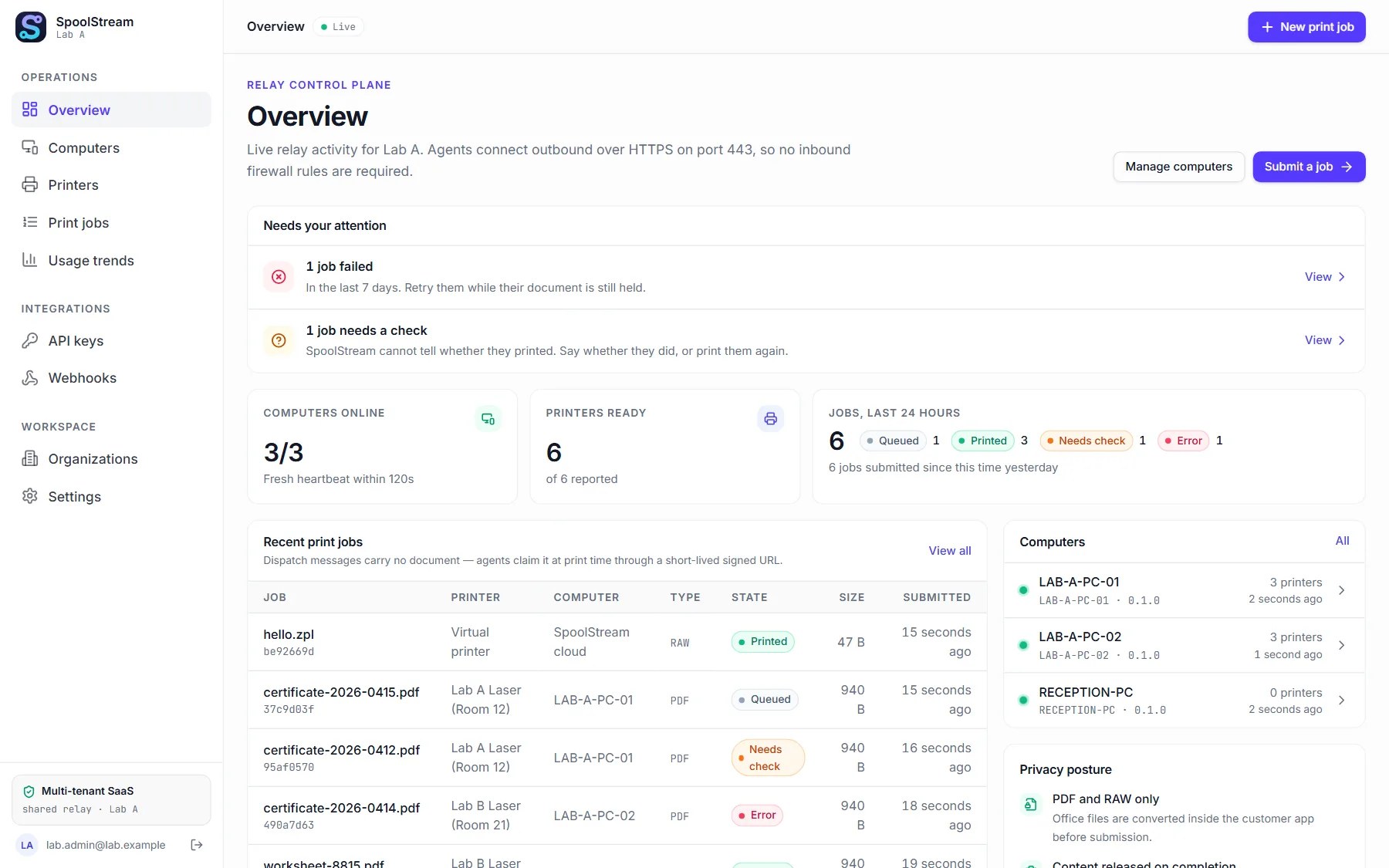This screenshot has height=868, width=1389.
Task: Click the Multi-tenant SaaS shield icon
Action: pos(29,791)
